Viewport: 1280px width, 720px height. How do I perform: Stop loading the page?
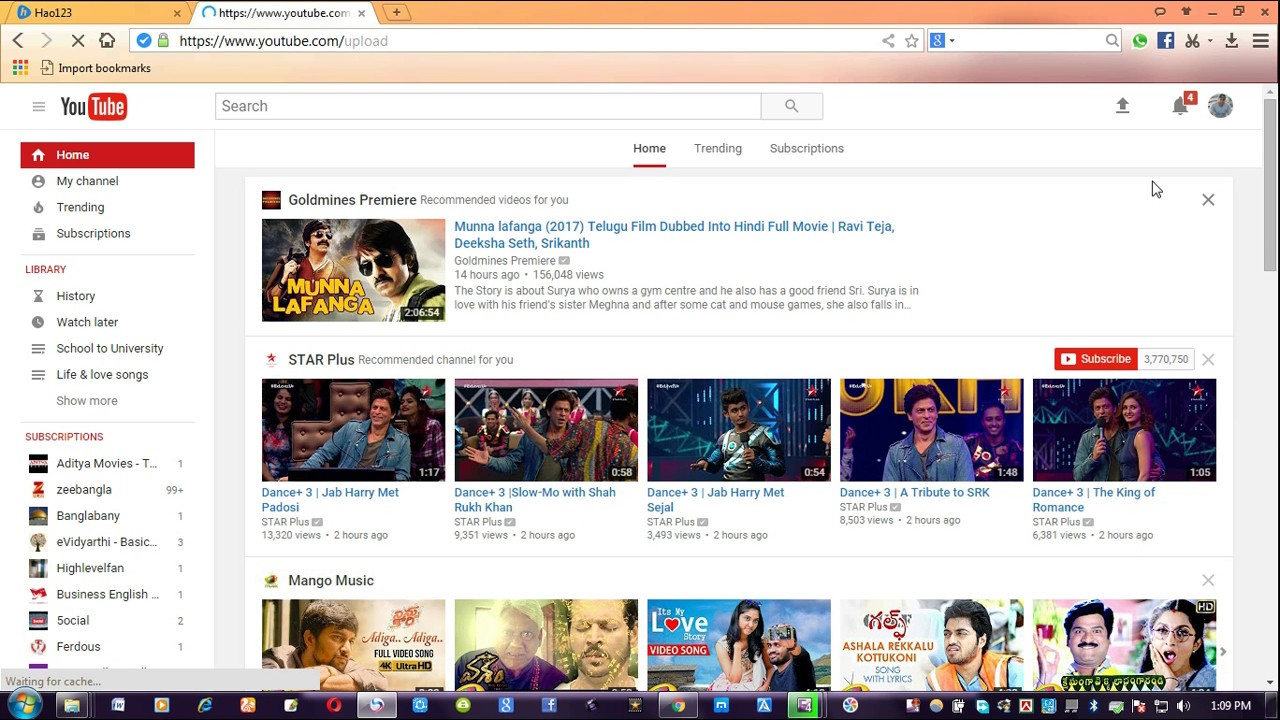(x=77, y=40)
